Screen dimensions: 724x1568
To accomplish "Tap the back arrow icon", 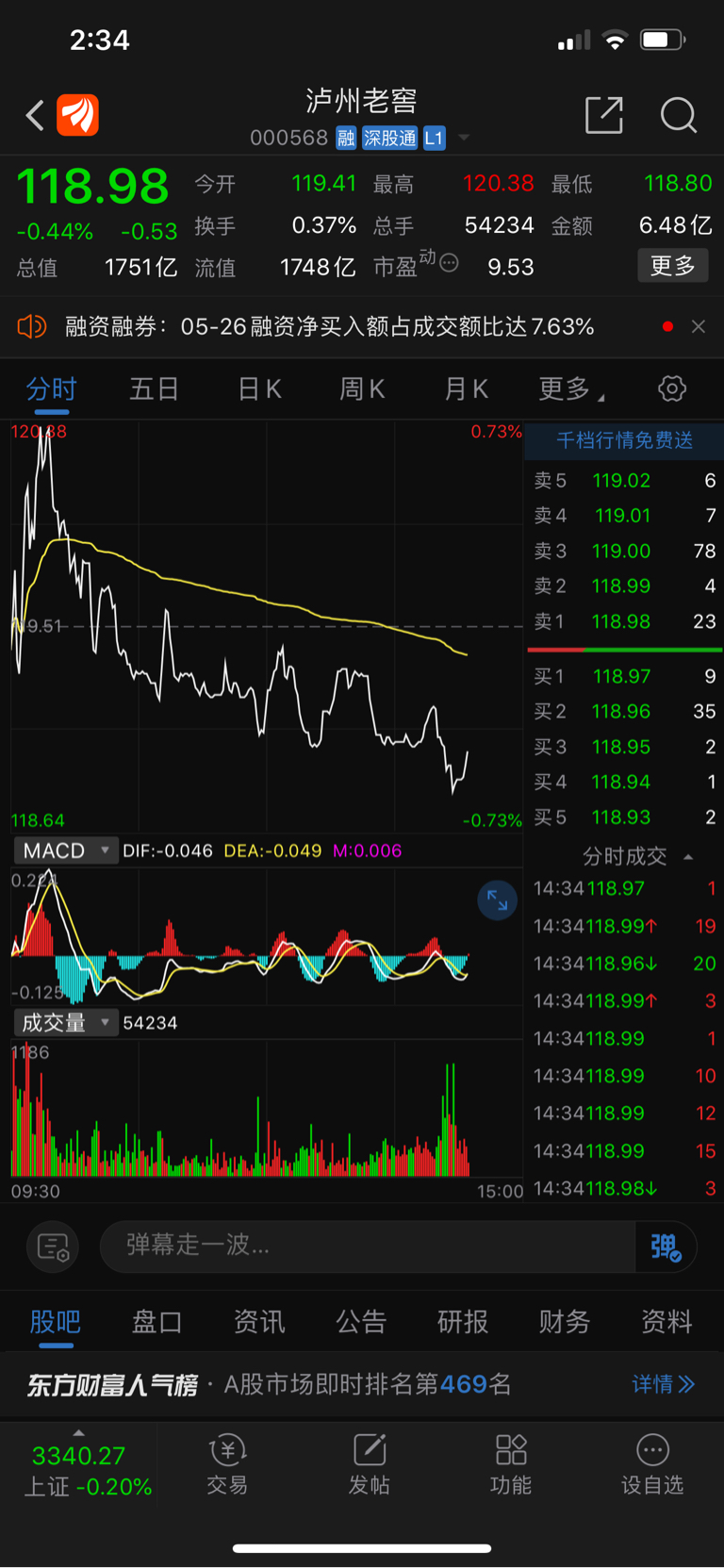I will click(x=35, y=116).
